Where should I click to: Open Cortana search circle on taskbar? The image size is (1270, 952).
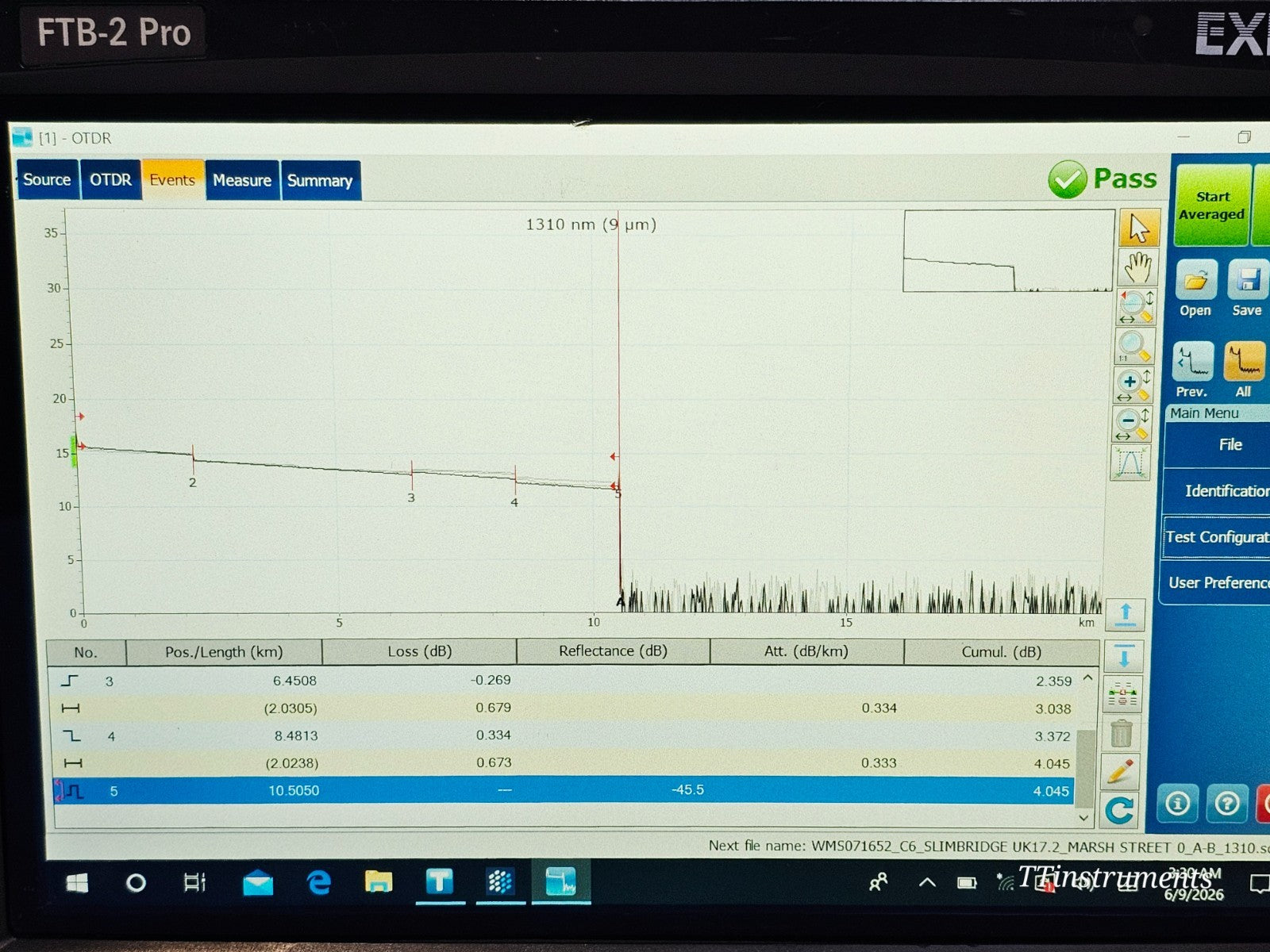coord(137,883)
